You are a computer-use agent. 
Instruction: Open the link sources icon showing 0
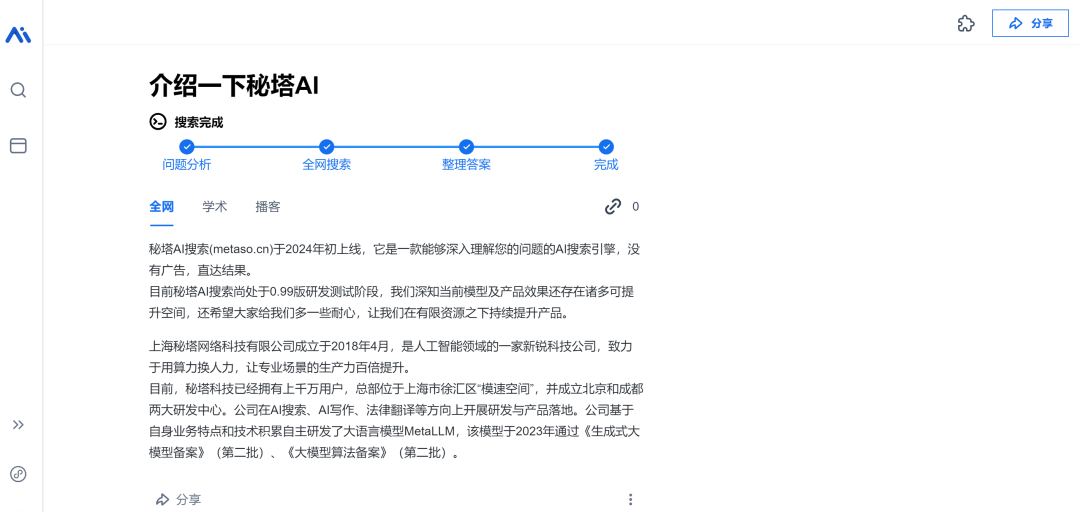(x=613, y=207)
